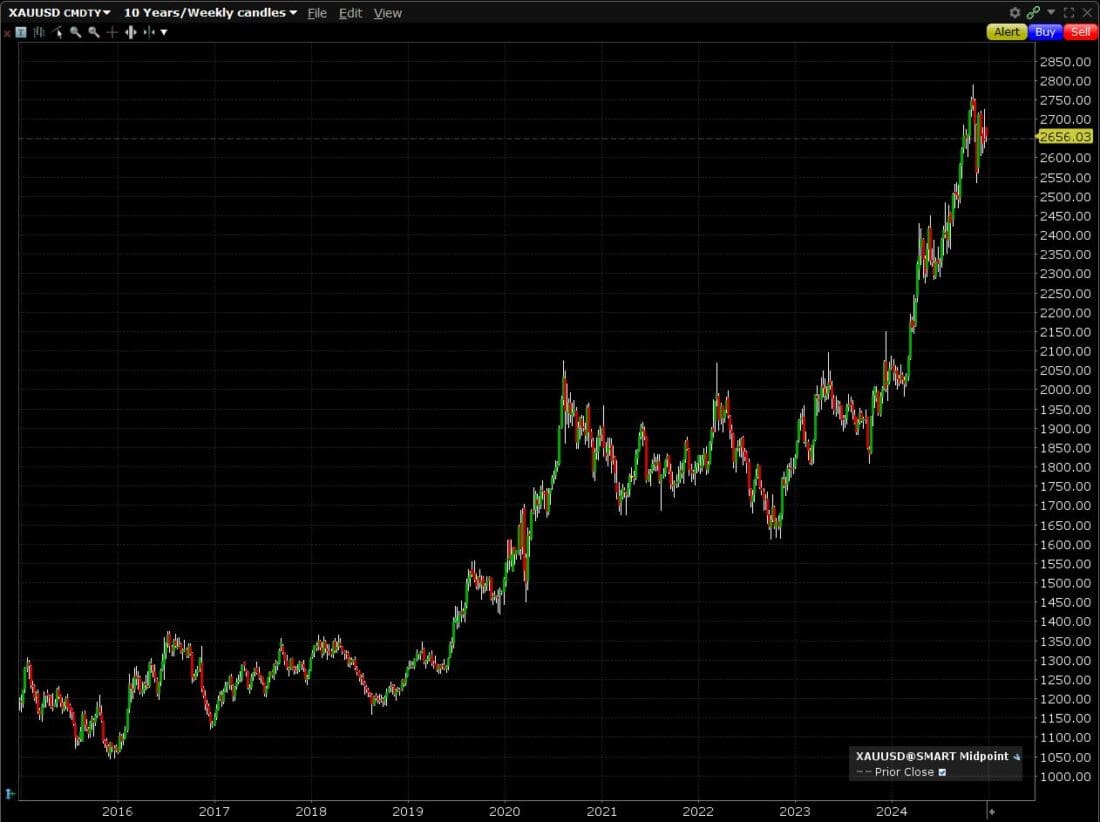Open the File menu
Viewport: 1100px width, 822px height.
tap(317, 13)
